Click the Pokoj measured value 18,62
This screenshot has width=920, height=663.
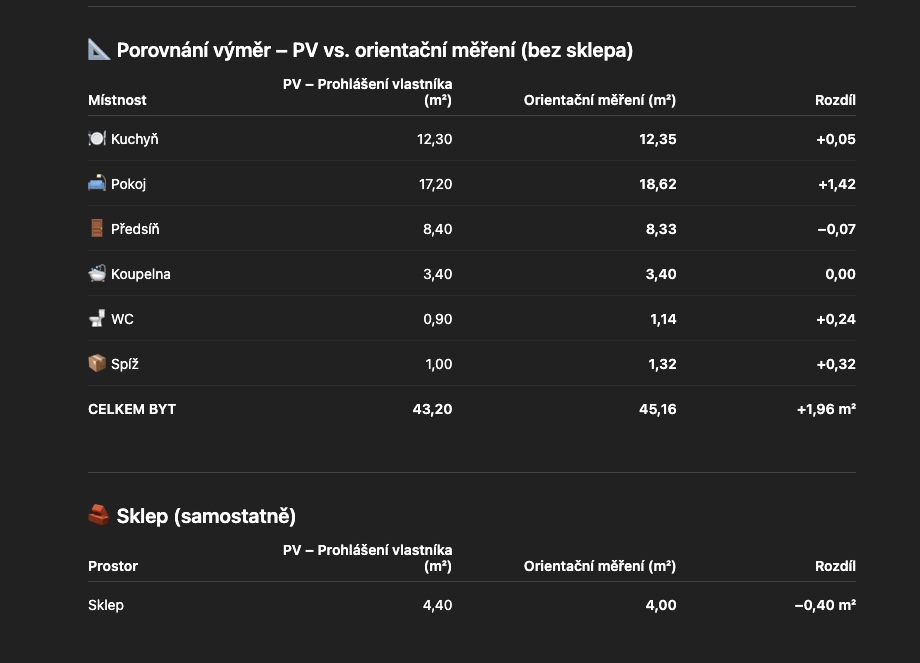click(658, 184)
